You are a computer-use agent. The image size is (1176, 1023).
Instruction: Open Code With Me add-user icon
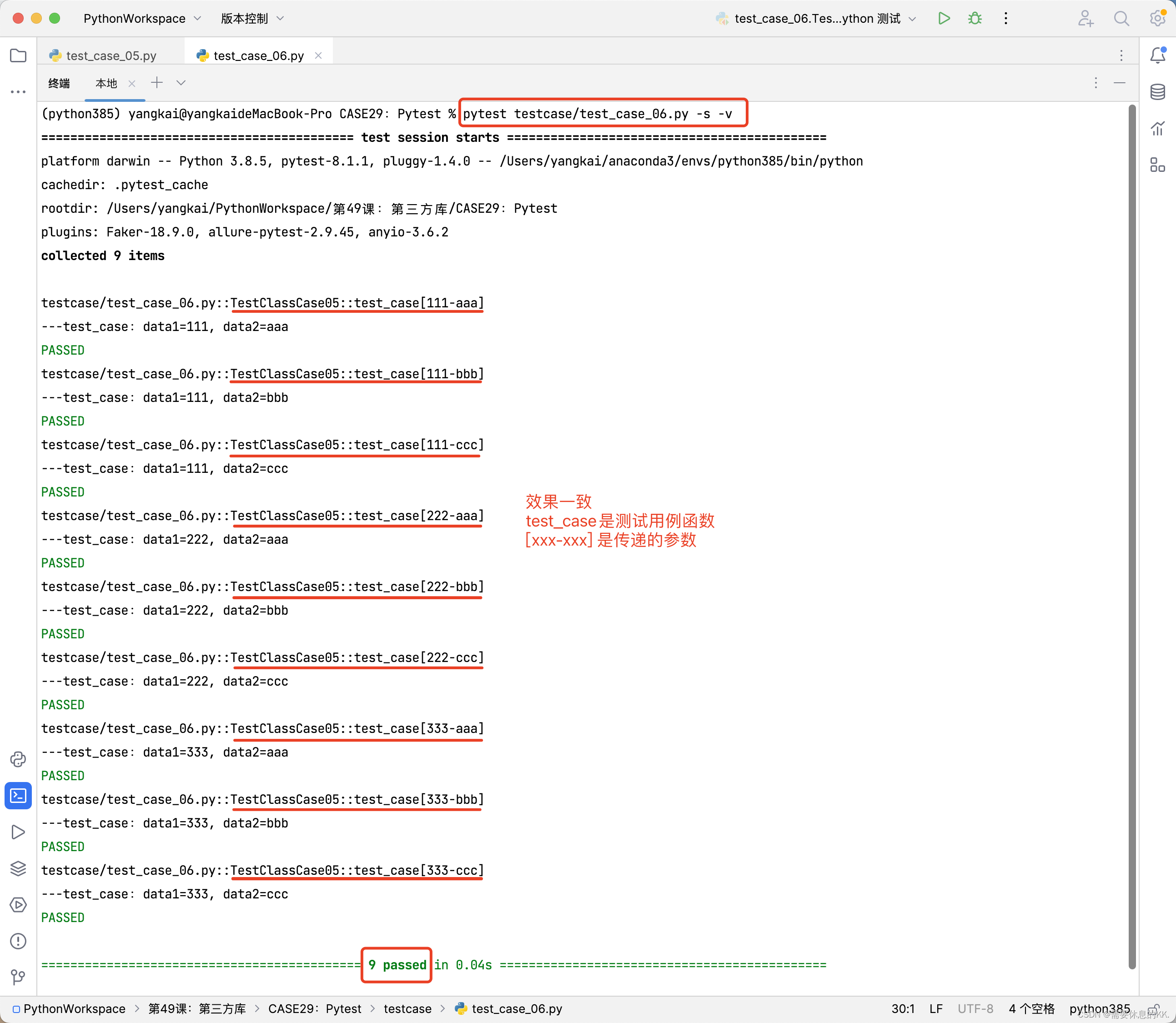click(x=1085, y=18)
